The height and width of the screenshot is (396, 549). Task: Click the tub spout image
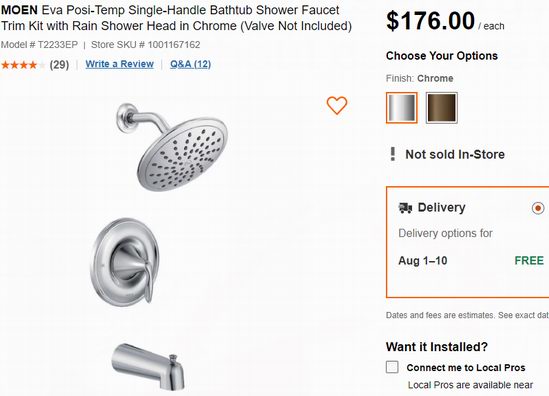[148, 367]
